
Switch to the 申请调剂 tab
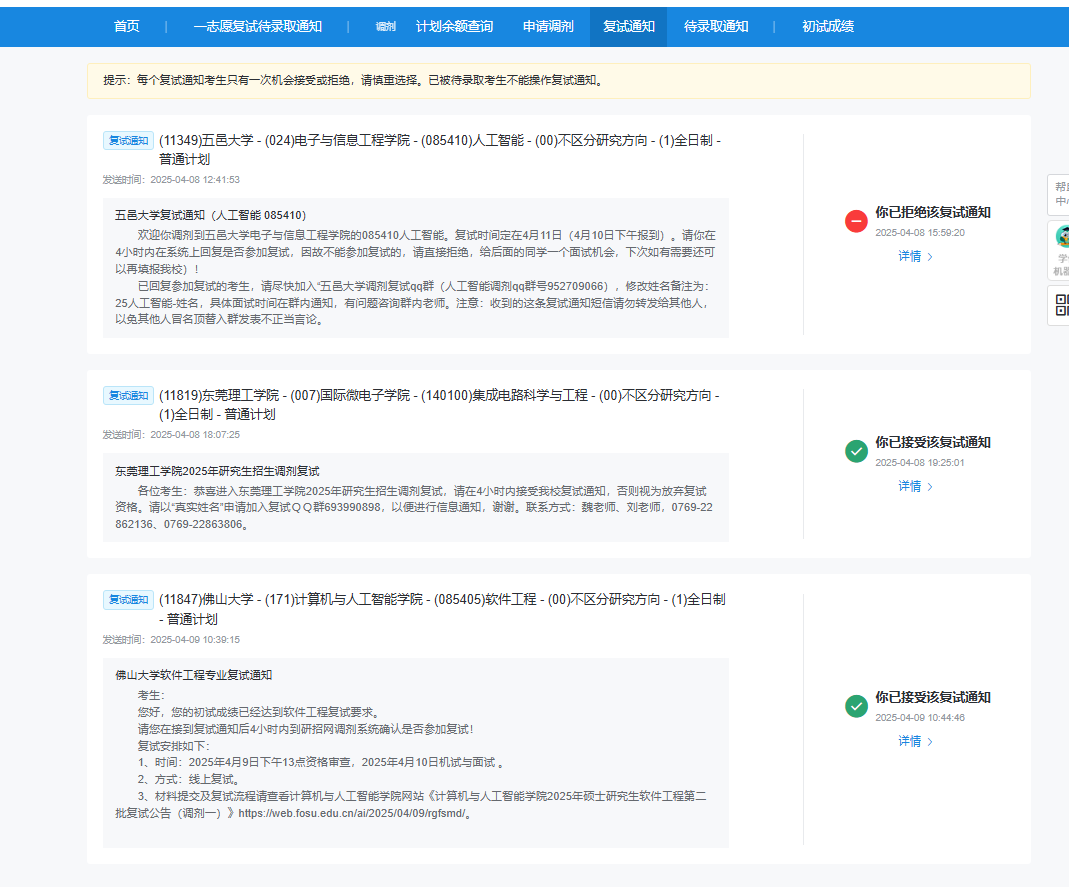548,27
